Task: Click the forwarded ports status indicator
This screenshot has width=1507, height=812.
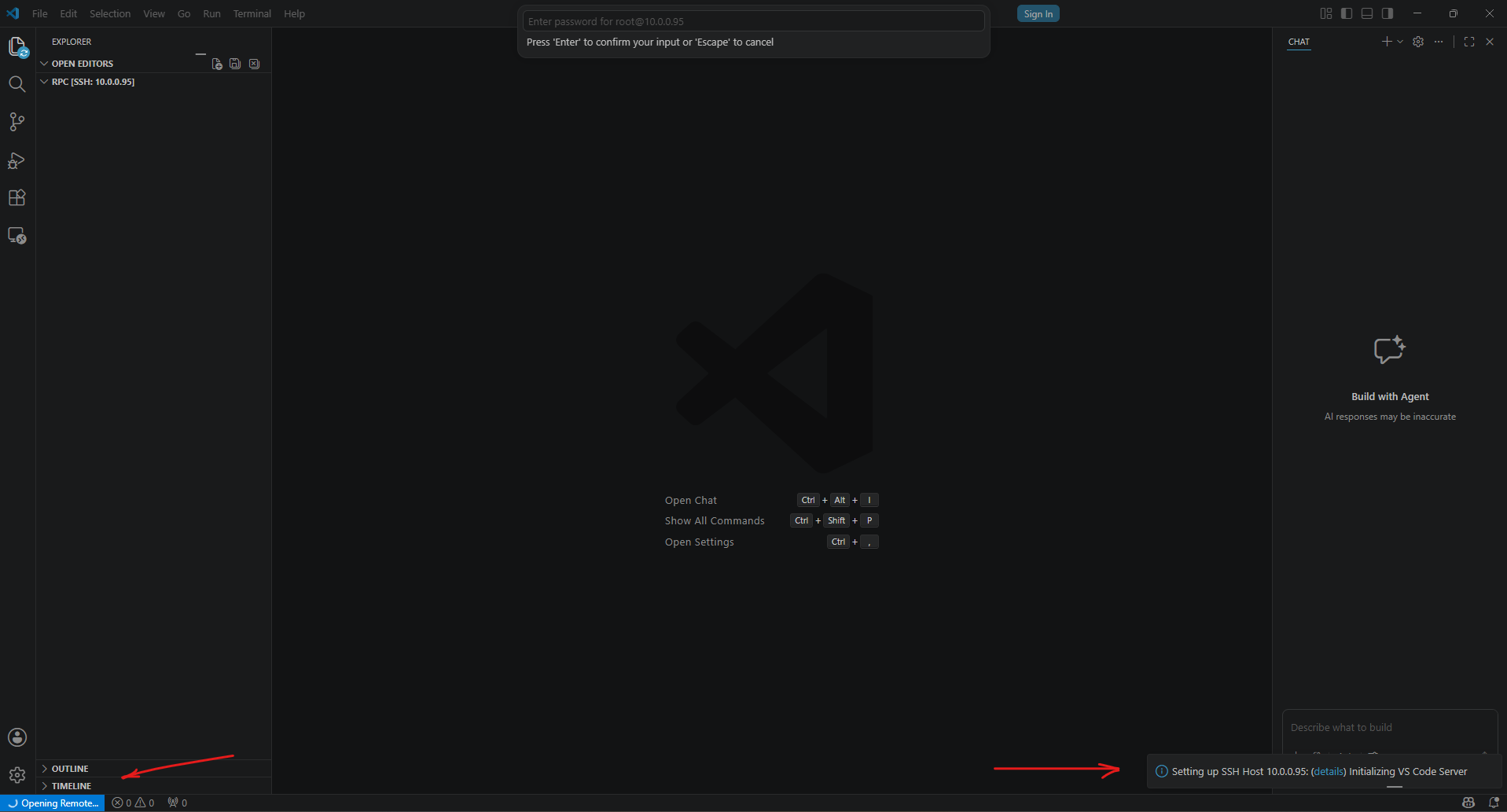Action: [x=178, y=803]
